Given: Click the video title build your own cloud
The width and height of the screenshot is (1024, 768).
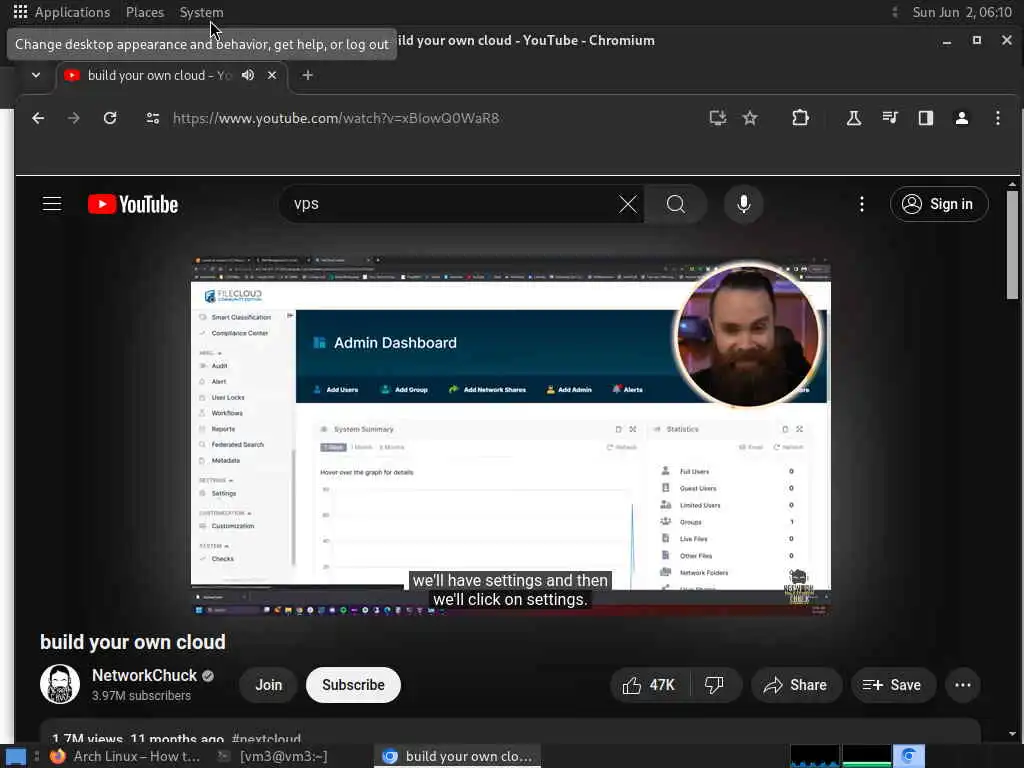Looking at the screenshot, I should click(133, 642).
